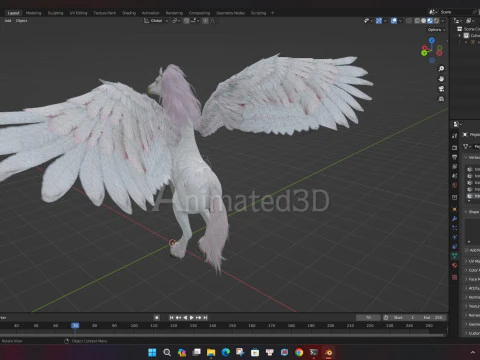The height and width of the screenshot is (360, 480).
Task: Open object visibility and selectability dropdown
Action: 368,21
